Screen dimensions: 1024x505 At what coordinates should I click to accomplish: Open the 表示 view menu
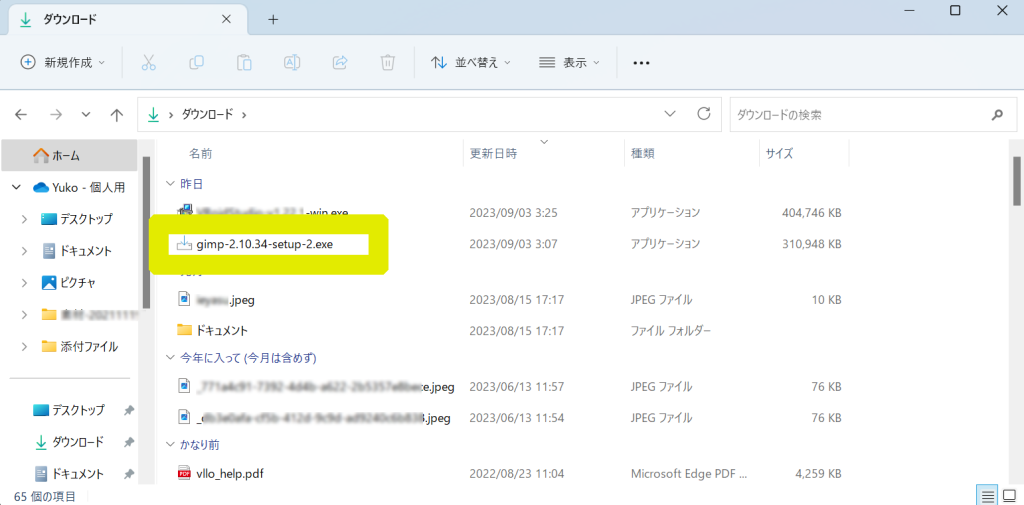click(x=569, y=63)
